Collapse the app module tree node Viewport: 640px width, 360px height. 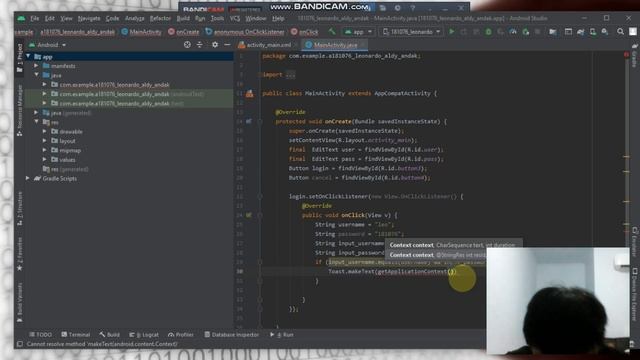pyautogui.click(x=28, y=56)
